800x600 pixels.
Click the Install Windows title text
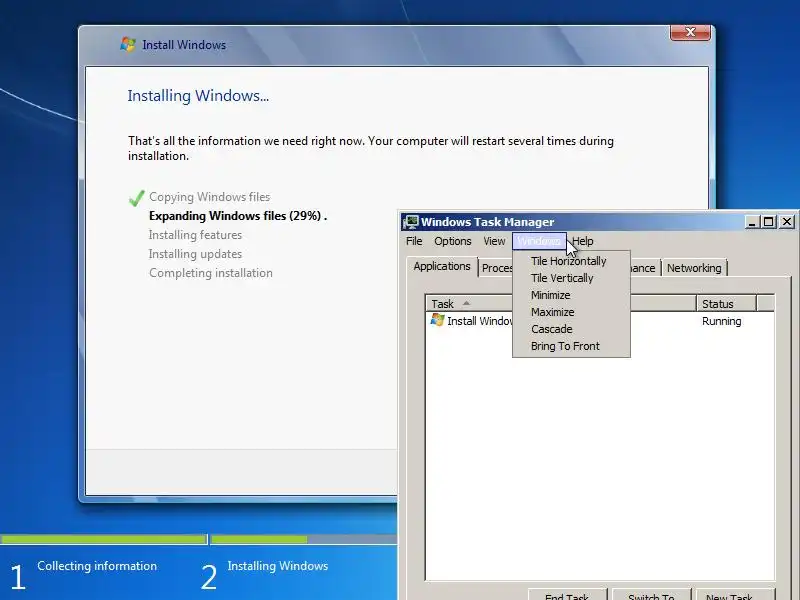pos(184,45)
